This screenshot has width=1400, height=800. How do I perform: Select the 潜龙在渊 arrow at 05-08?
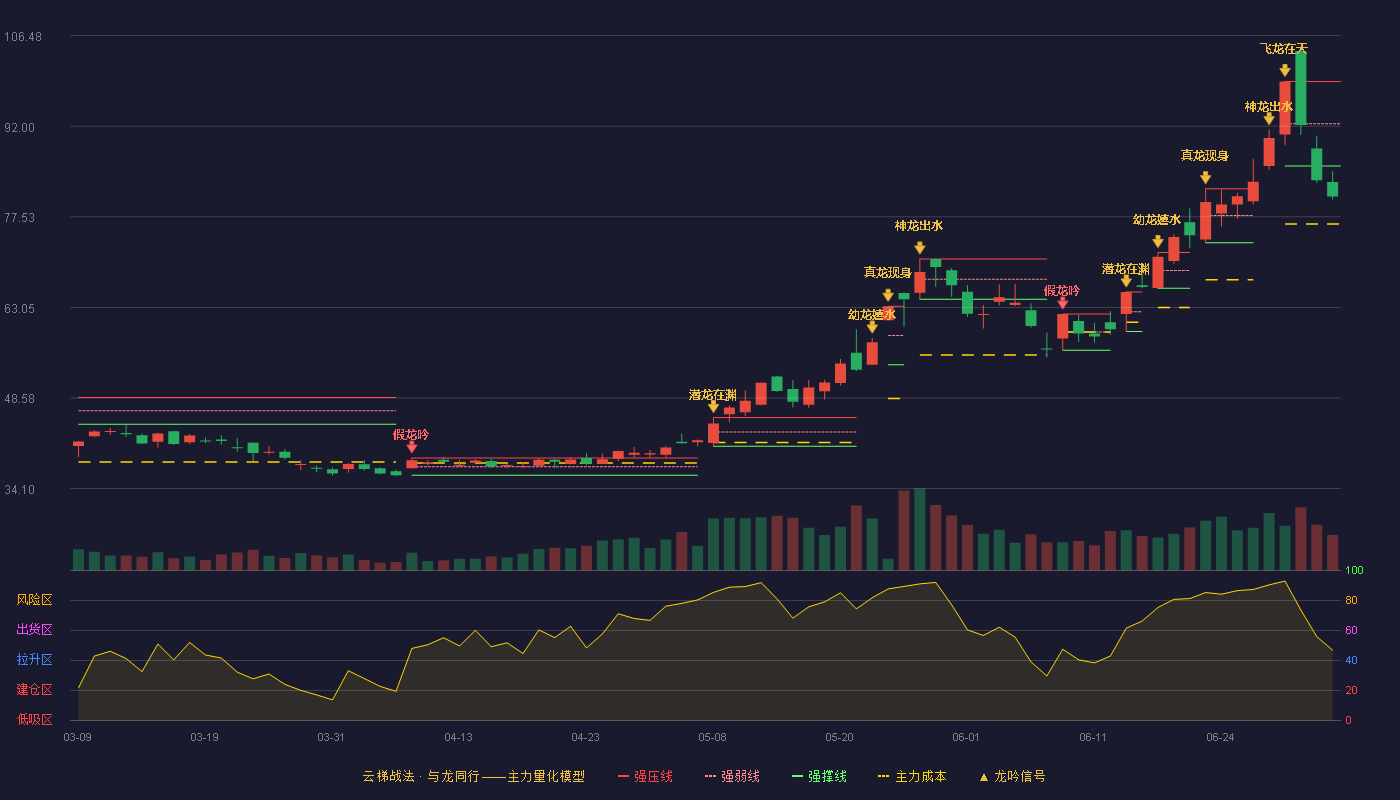pyautogui.click(x=713, y=407)
